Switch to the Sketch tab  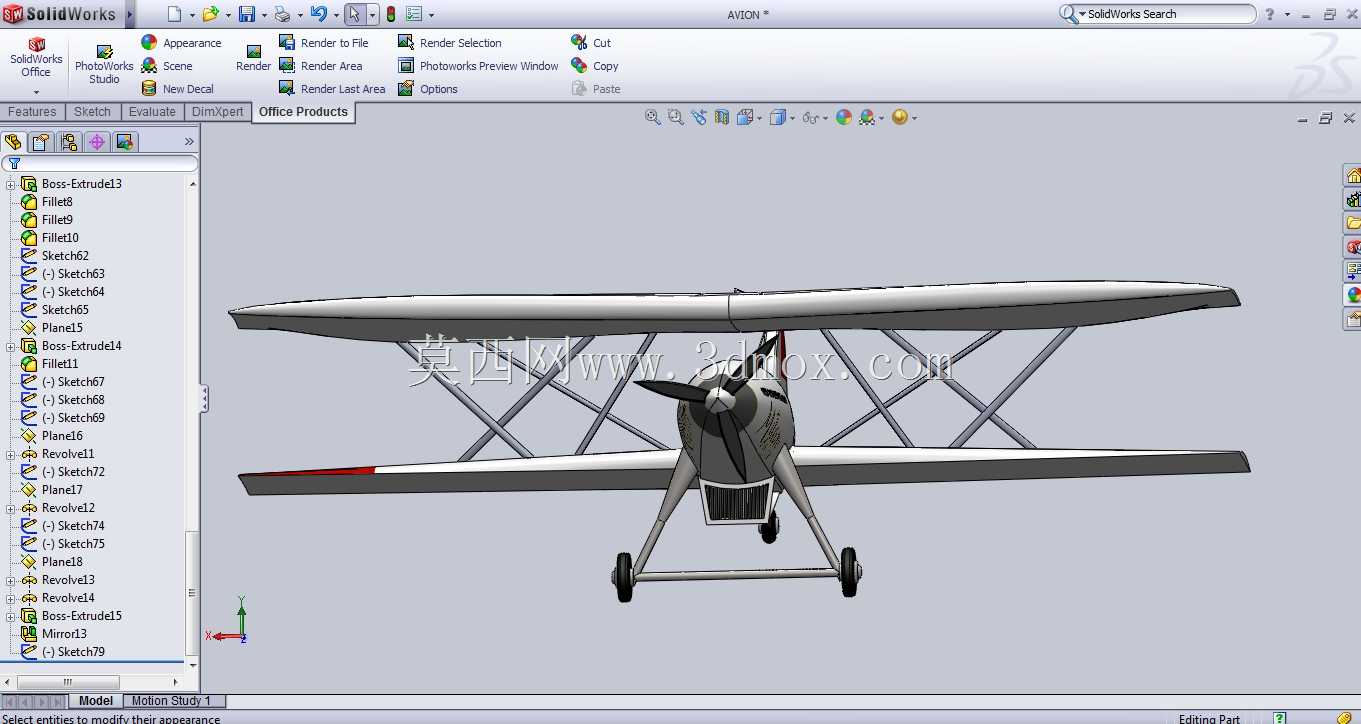coord(92,112)
